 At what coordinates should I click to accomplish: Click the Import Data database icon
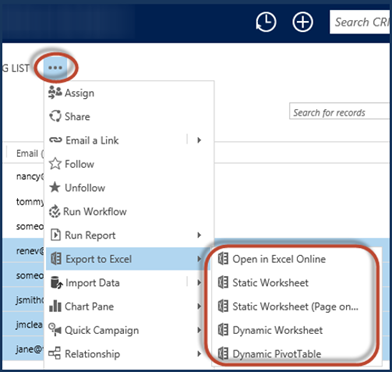[56, 283]
